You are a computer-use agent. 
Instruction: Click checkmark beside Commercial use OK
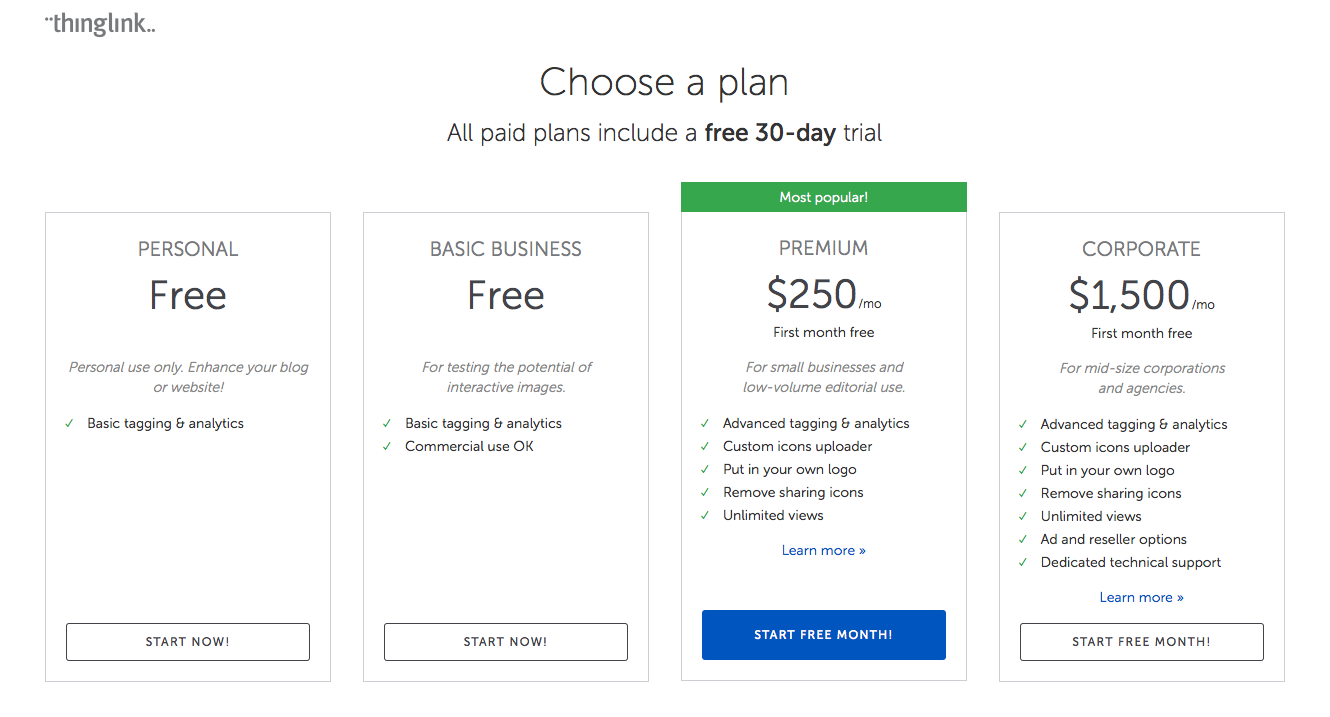click(x=387, y=447)
